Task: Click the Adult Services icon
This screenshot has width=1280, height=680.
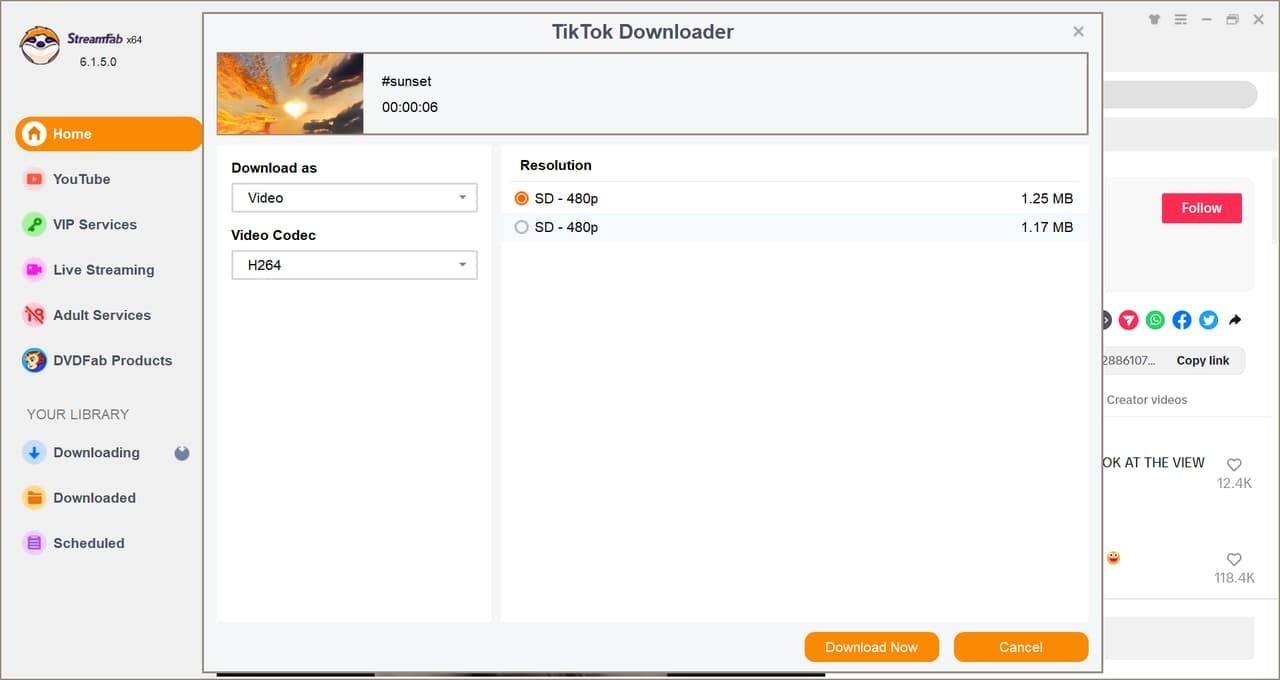Action: click(x=34, y=315)
